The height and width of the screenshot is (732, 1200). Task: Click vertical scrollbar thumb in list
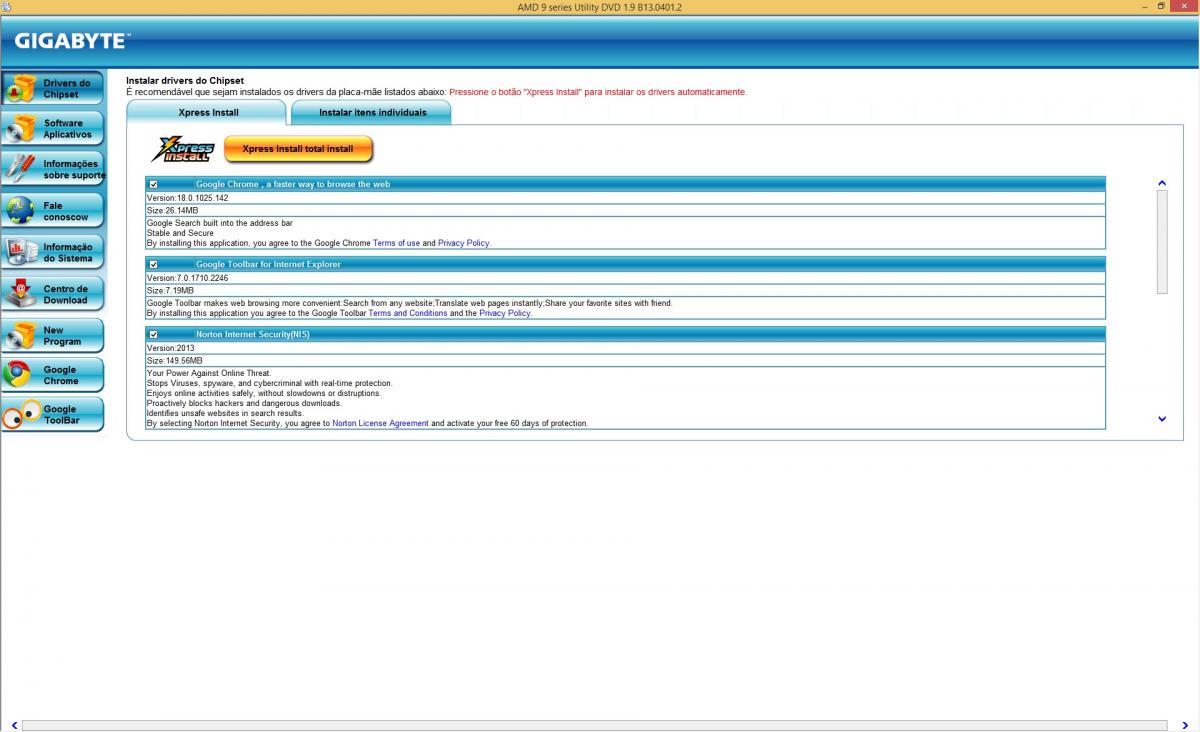pos(1162,241)
